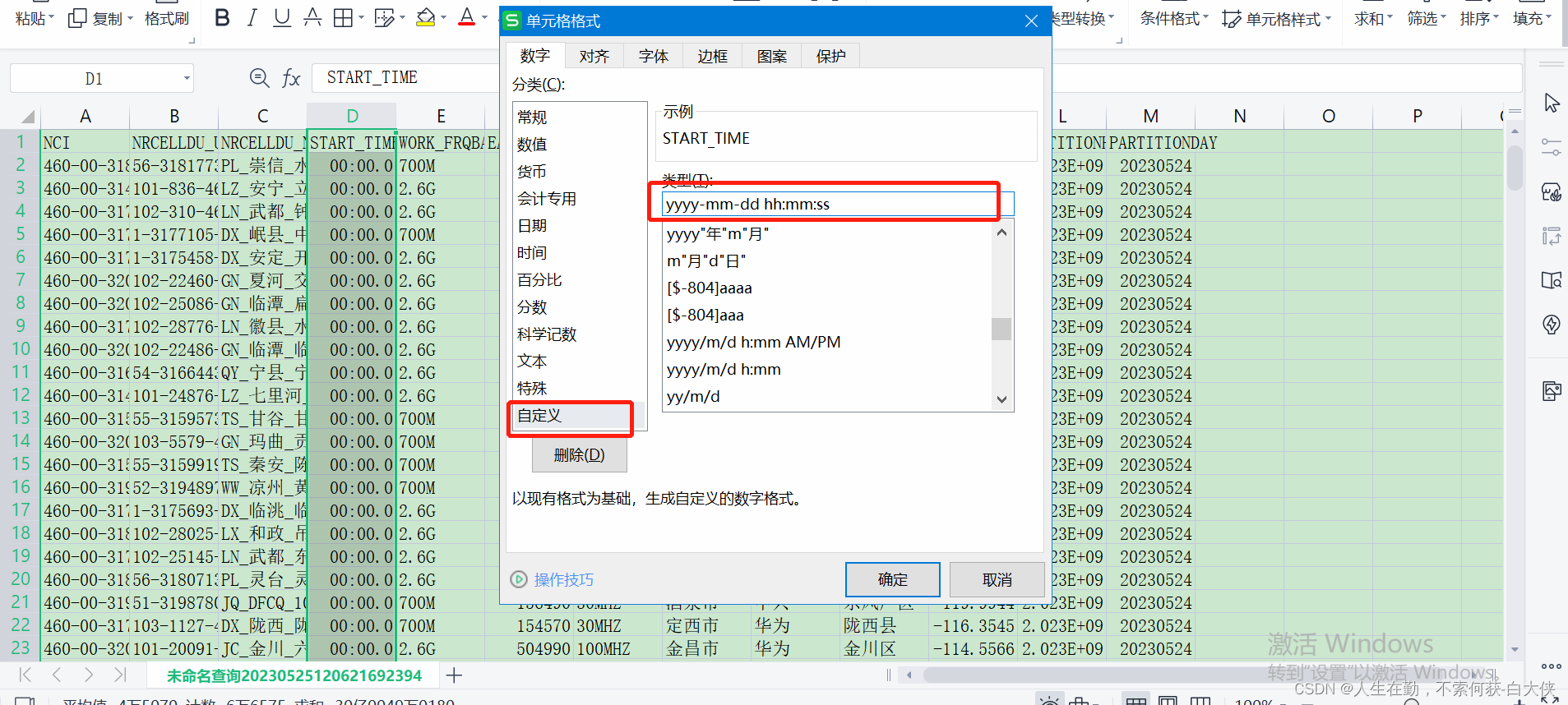Open the fill color dropdown arrow
The image size is (1568, 705).
[444, 17]
